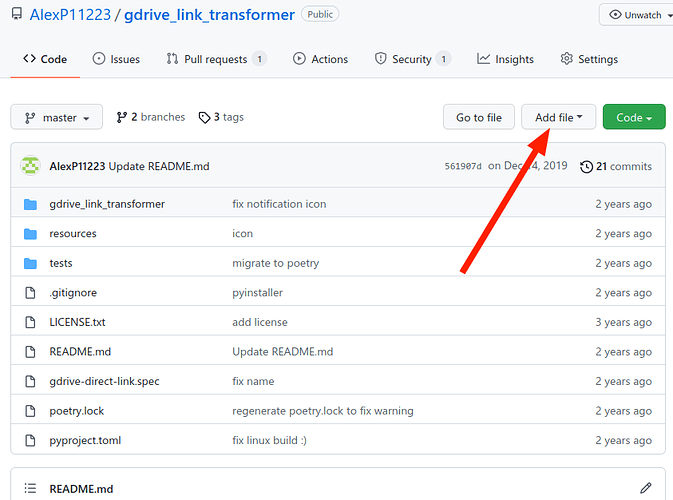Open the Security tab
Viewport: 673px width, 500px height.
pos(412,59)
